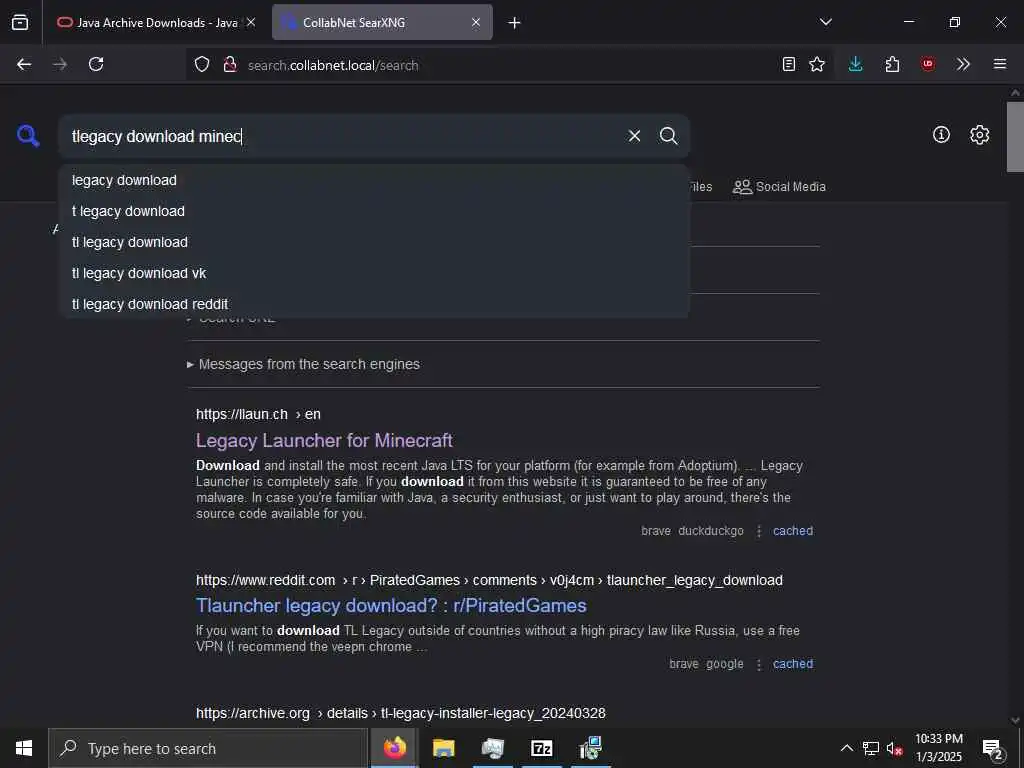Show hidden system tray icons

(846, 748)
